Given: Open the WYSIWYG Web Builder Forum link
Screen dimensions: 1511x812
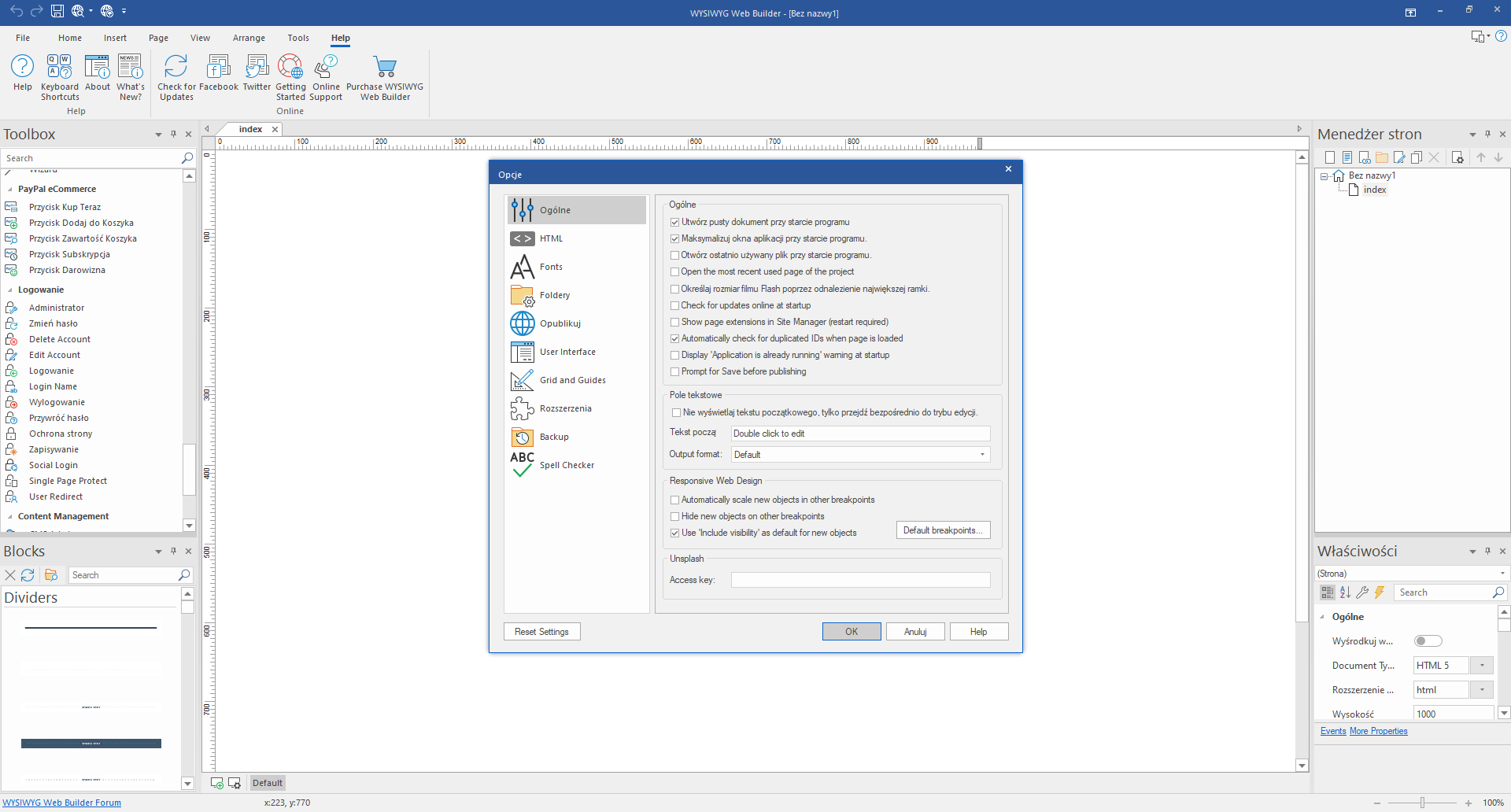Looking at the screenshot, I should click(x=61, y=803).
